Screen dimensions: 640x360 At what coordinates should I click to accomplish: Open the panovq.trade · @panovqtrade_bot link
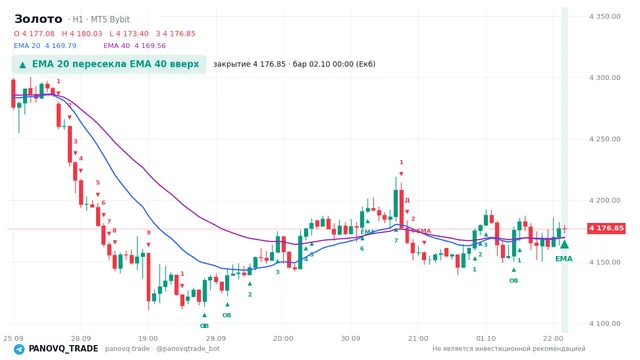point(162,349)
